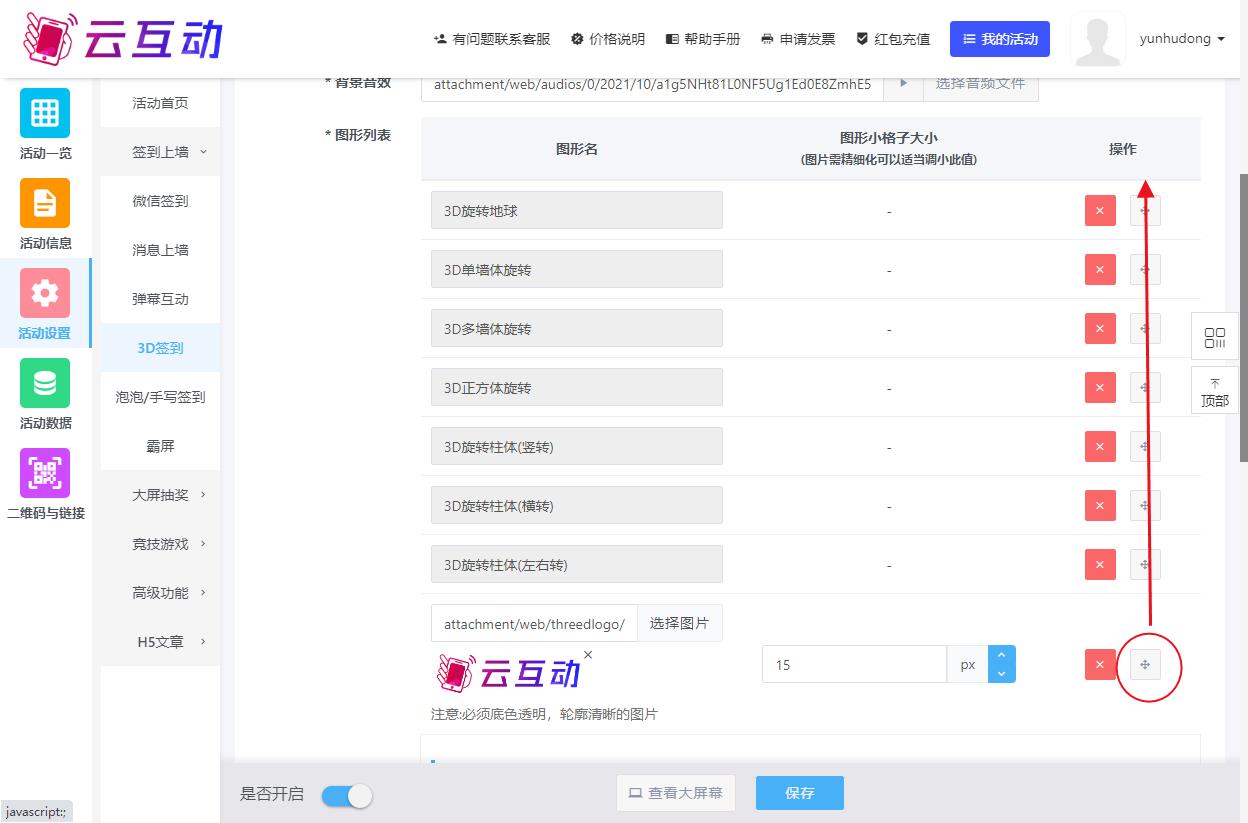Select the 活动设置 gear icon
Image resolution: width=1248 pixels, height=823 pixels.
(45, 293)
